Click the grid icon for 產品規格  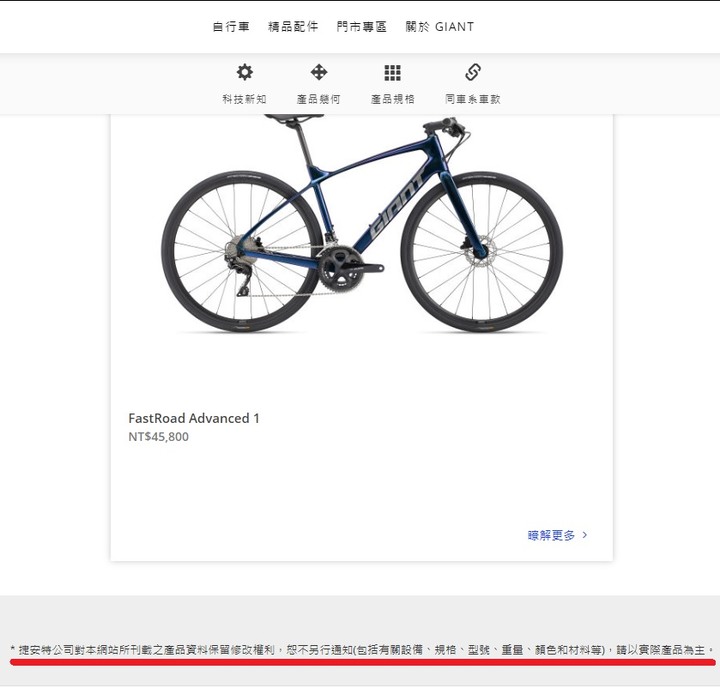(x=393, y=73)
